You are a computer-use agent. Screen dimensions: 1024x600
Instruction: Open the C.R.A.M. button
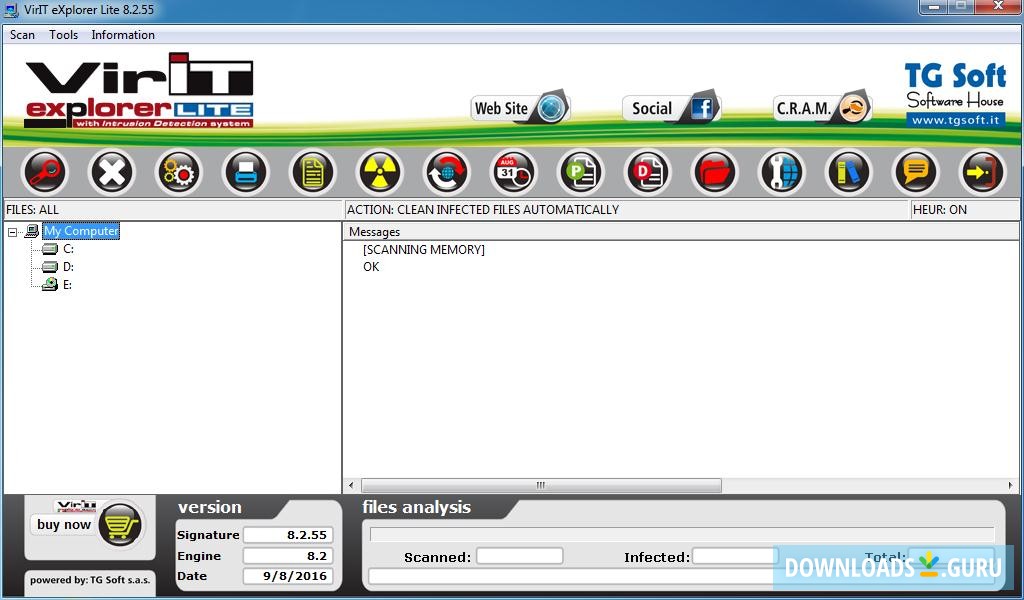(823, 108)
